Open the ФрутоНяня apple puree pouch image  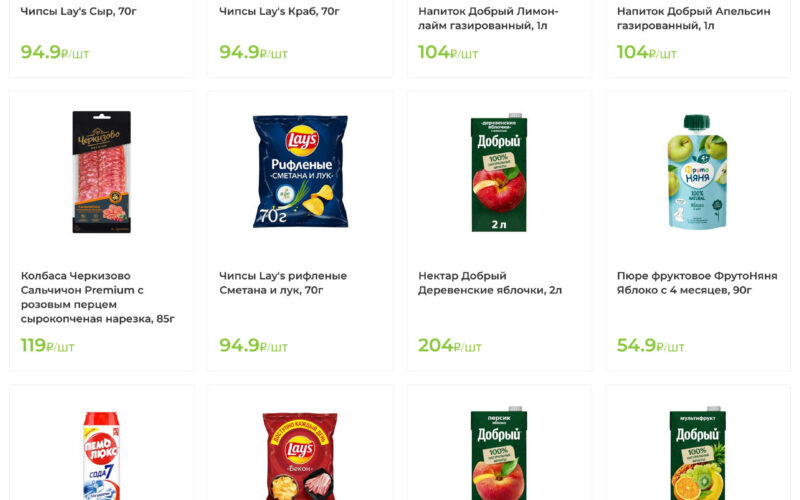click(697, 172)
